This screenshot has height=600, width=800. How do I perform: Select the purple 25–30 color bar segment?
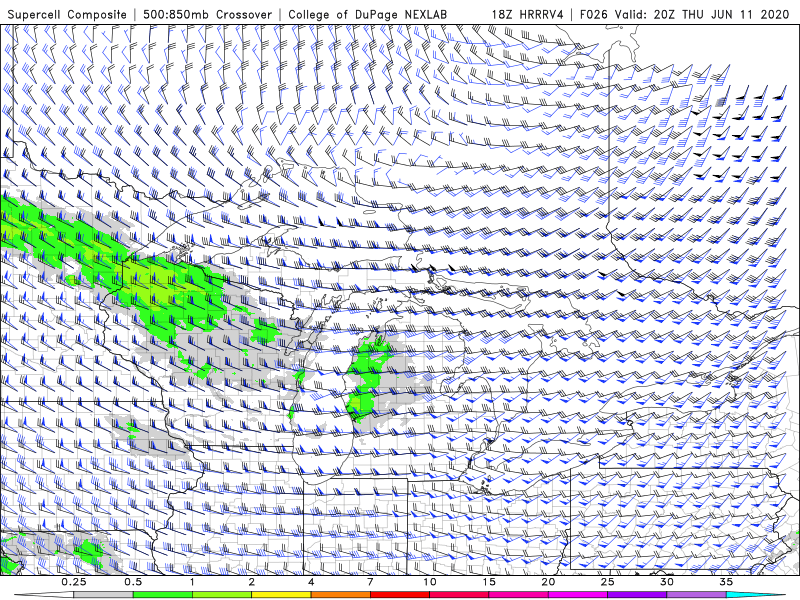point(637,595)
